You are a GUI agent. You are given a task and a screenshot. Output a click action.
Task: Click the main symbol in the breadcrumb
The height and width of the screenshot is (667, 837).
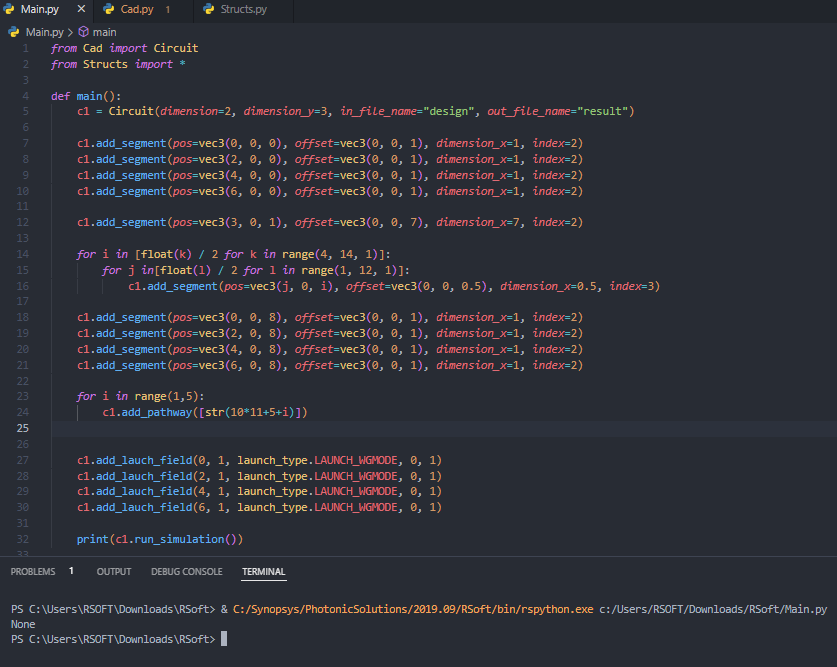point(105,32)
